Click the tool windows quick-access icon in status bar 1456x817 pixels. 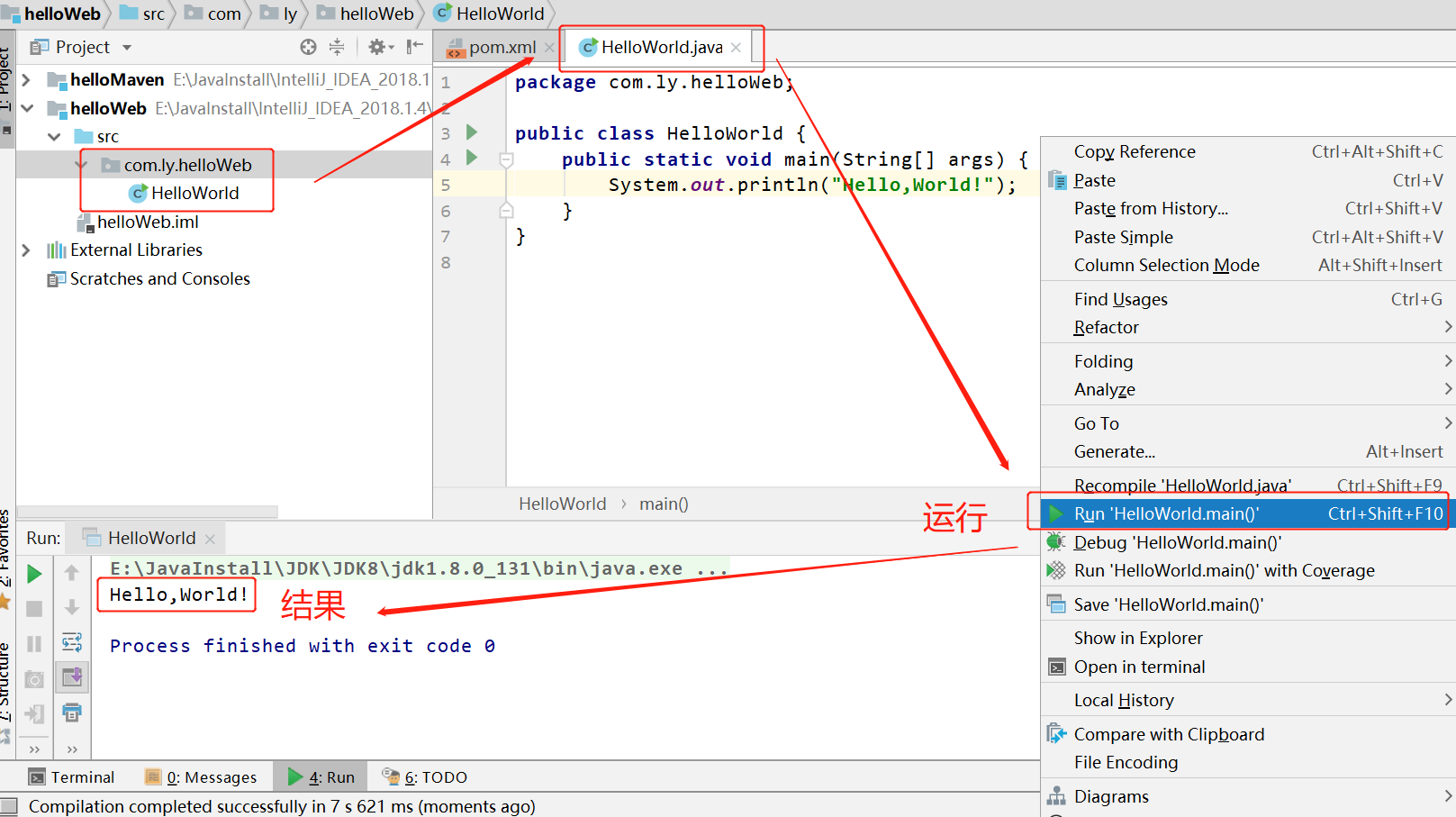[9, 806]
